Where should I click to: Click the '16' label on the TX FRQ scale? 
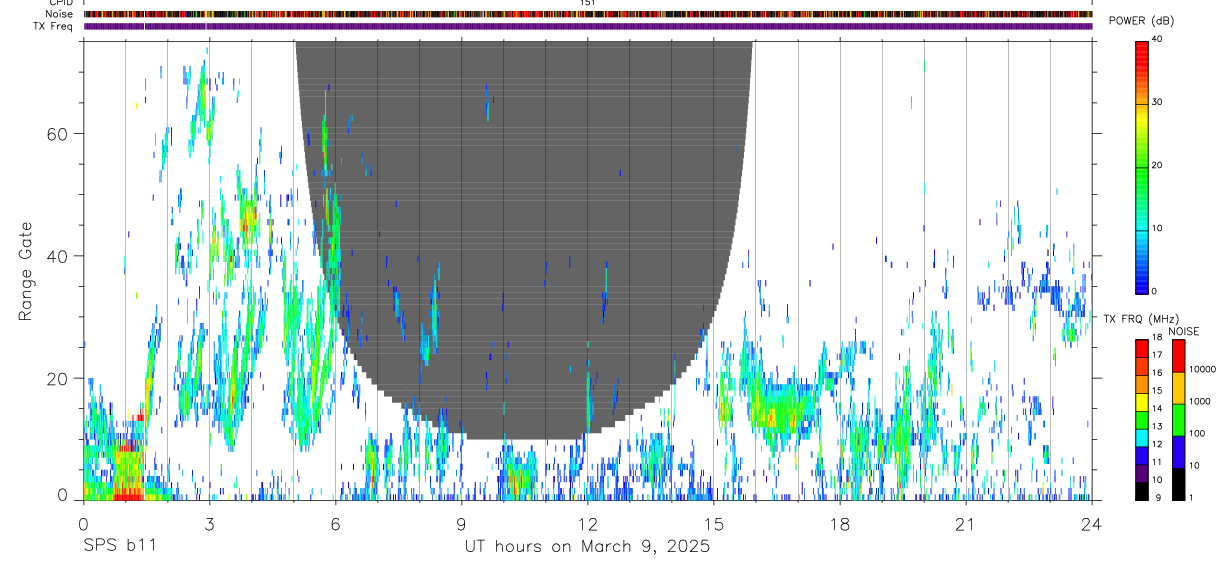point(1157,373)
